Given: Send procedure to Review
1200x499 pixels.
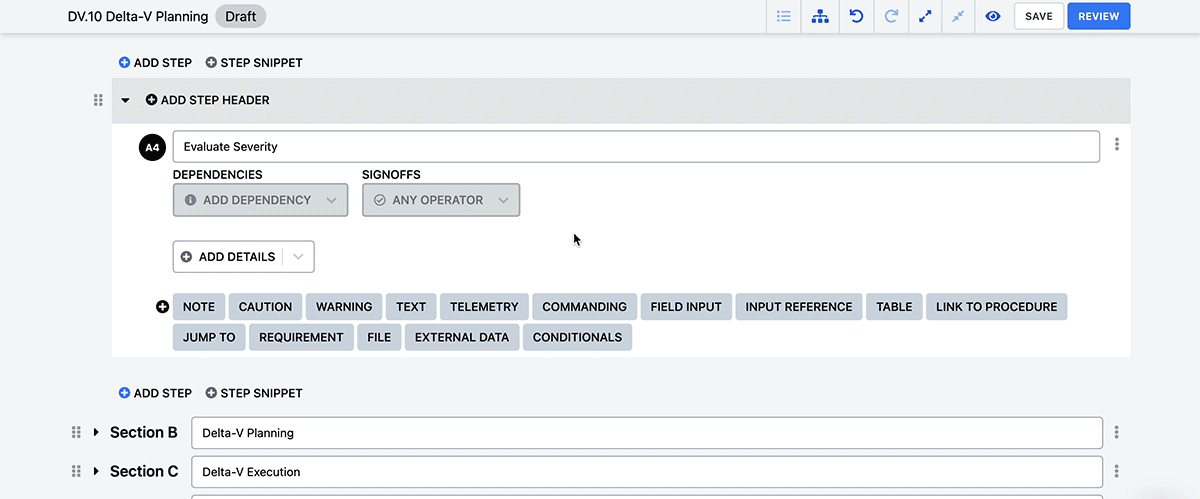Looking at the screenshot, I should pos(1099,17).
